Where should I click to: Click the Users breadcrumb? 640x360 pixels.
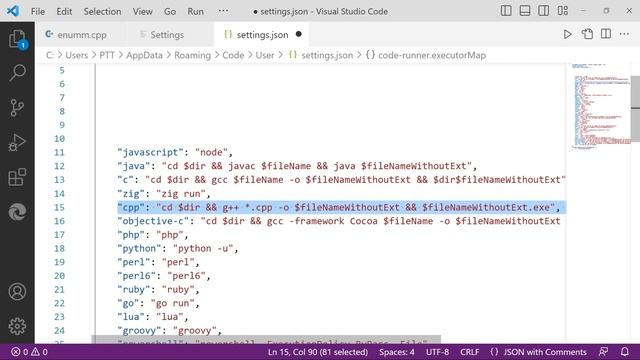coord(77,55)
